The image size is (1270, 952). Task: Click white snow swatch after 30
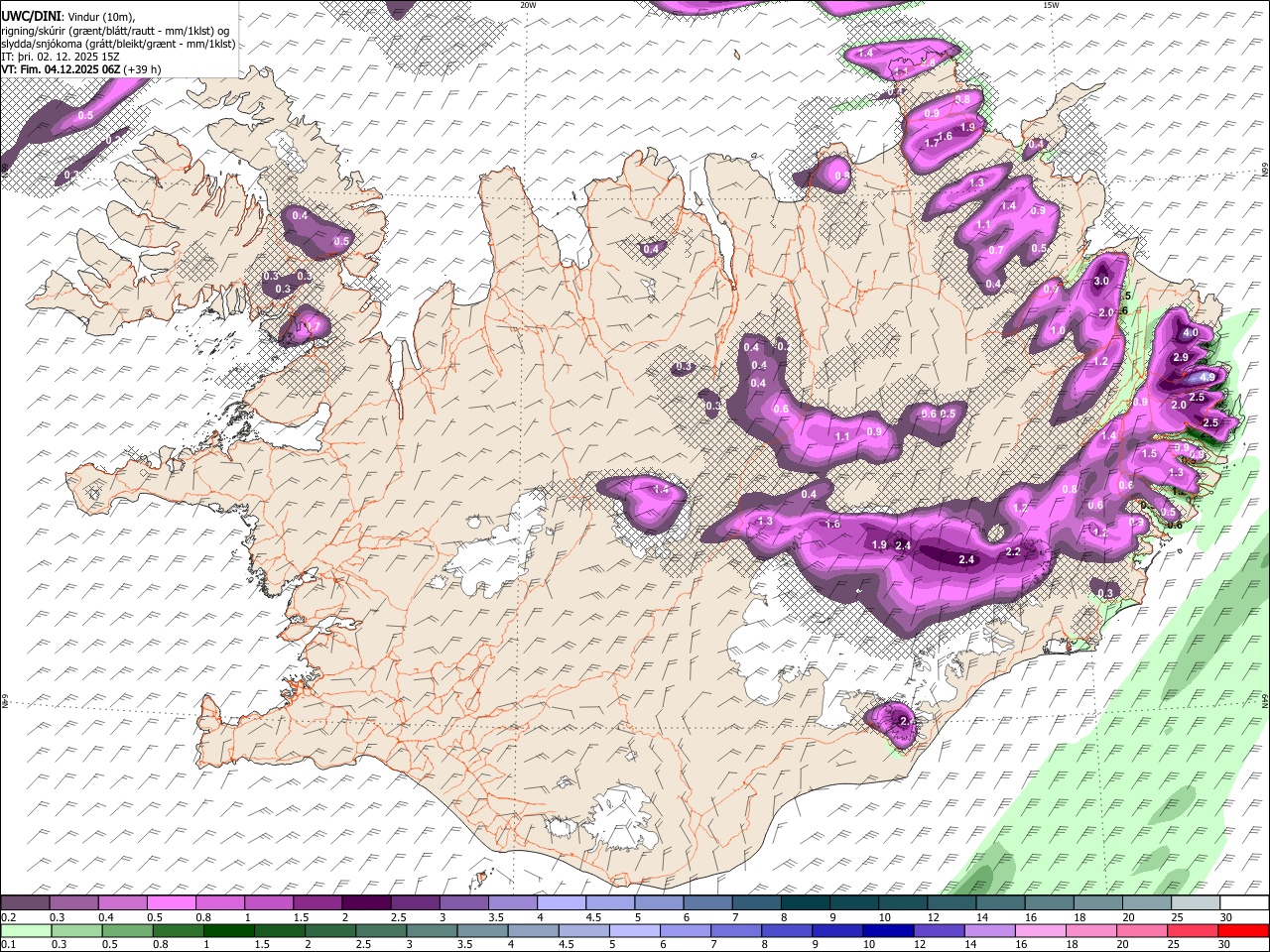[x=1245, y=902]
